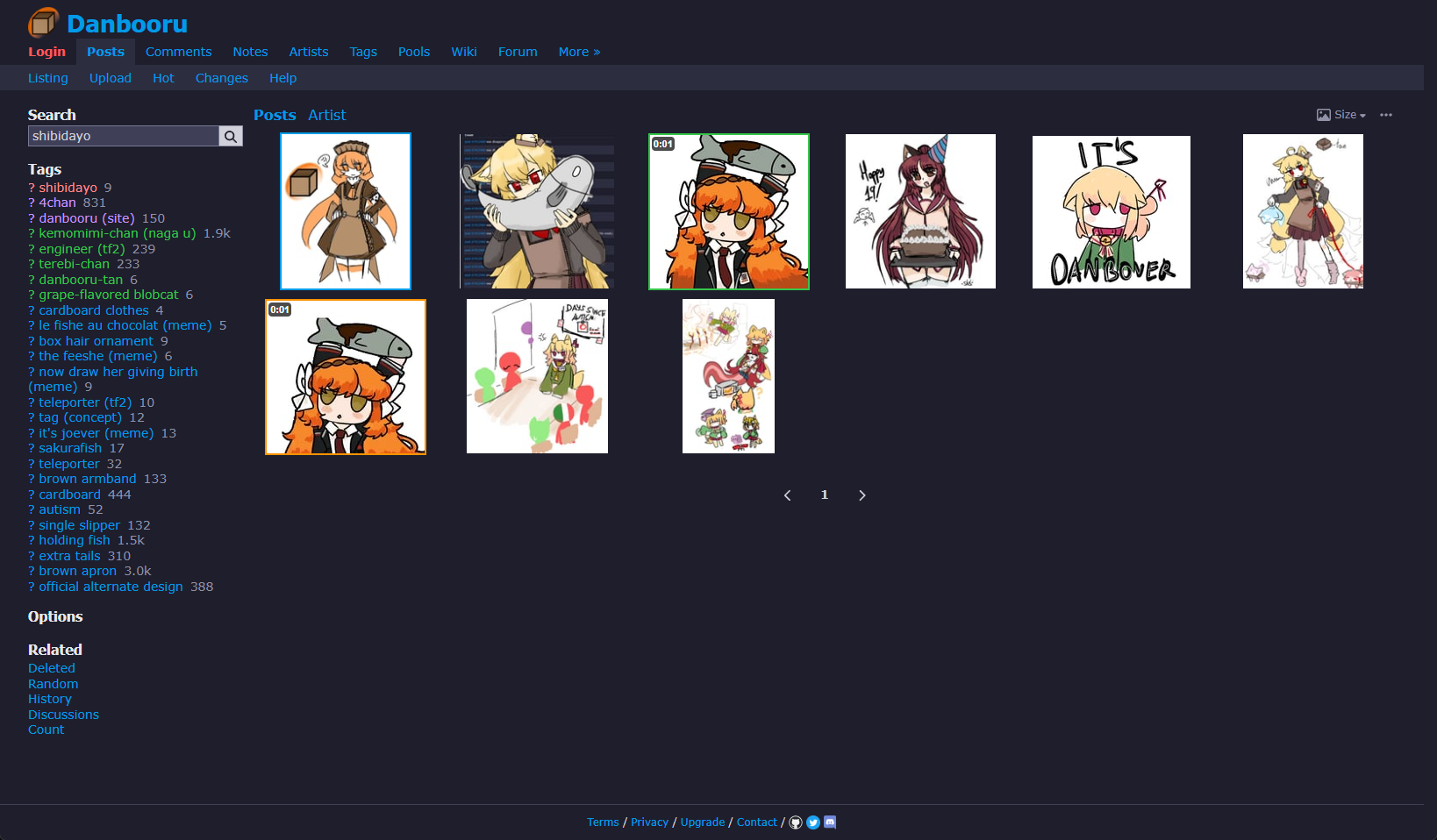
Task: Click the Login link
Action: pyautogui.click(x=46, y=52)
